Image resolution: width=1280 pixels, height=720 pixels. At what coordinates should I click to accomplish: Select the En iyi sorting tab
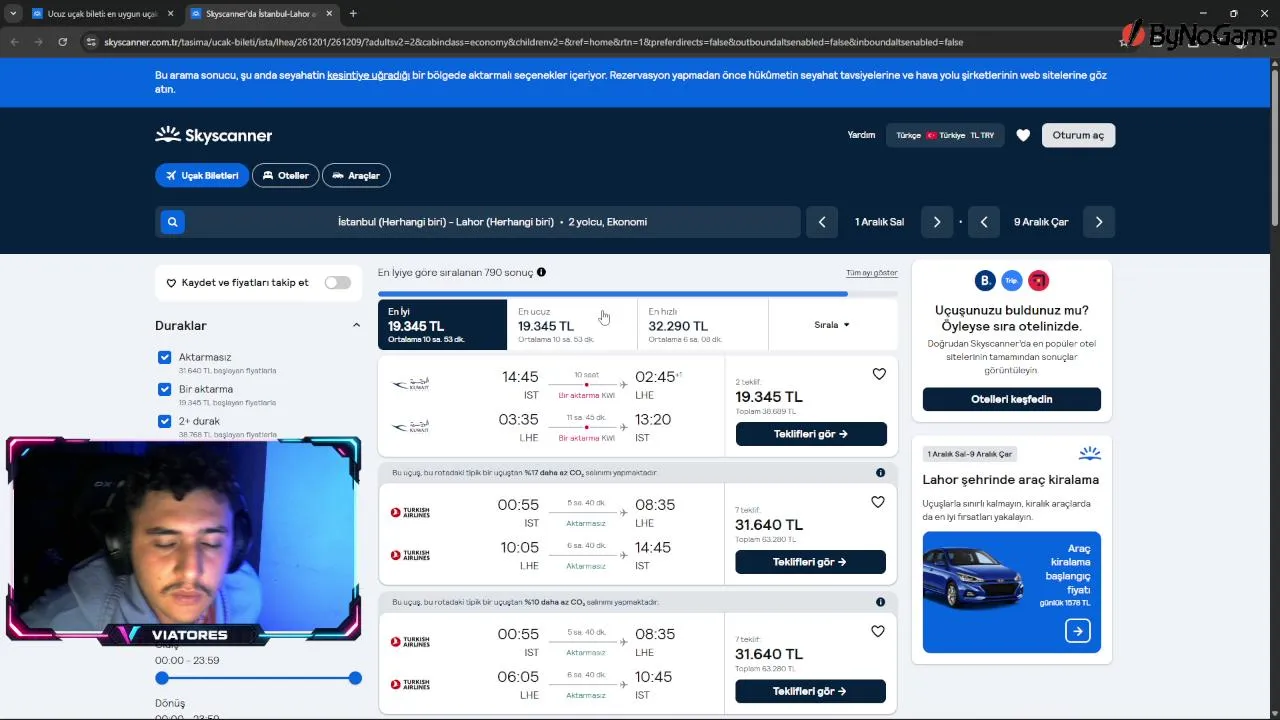coord(443,325)
